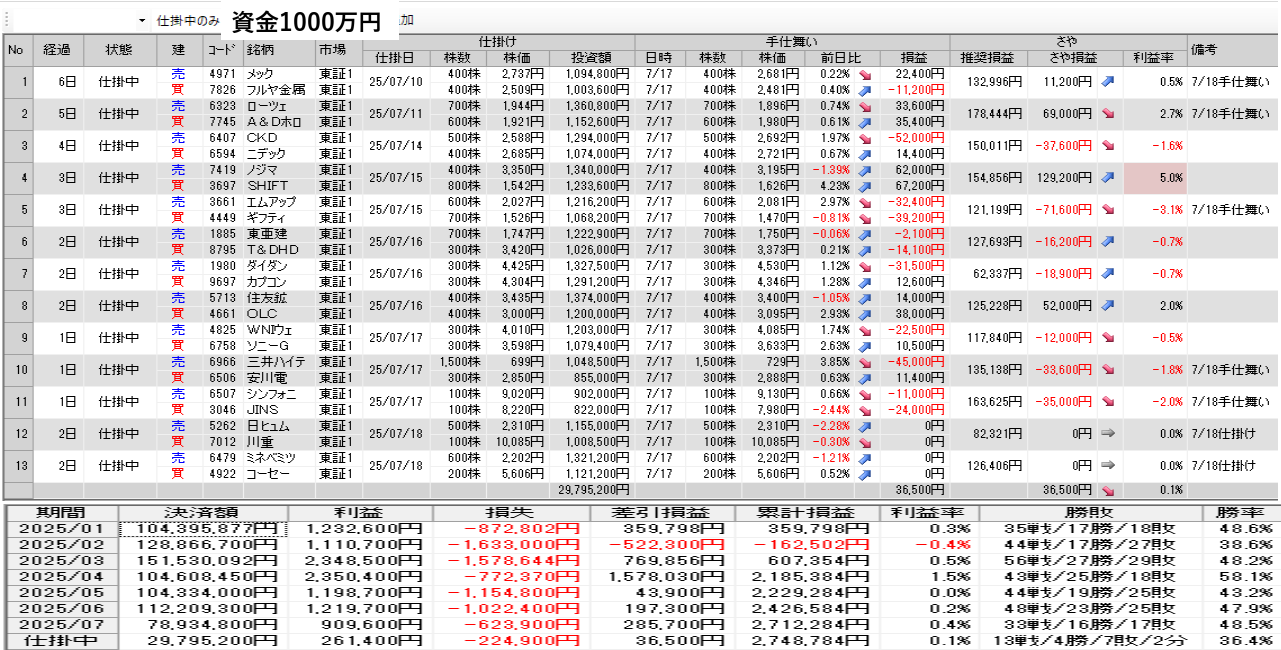Click the gray right arrow in row 12's さや column
Image resolution: width=1281 pixels, height=650 pixels.
tap(1108, 434)
